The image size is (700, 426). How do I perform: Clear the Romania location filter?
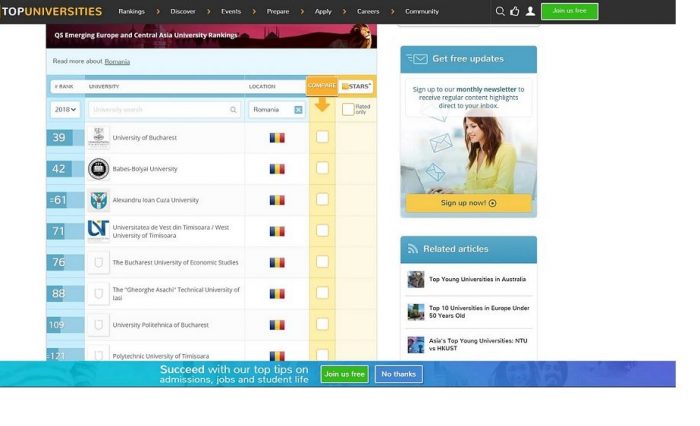298,110
